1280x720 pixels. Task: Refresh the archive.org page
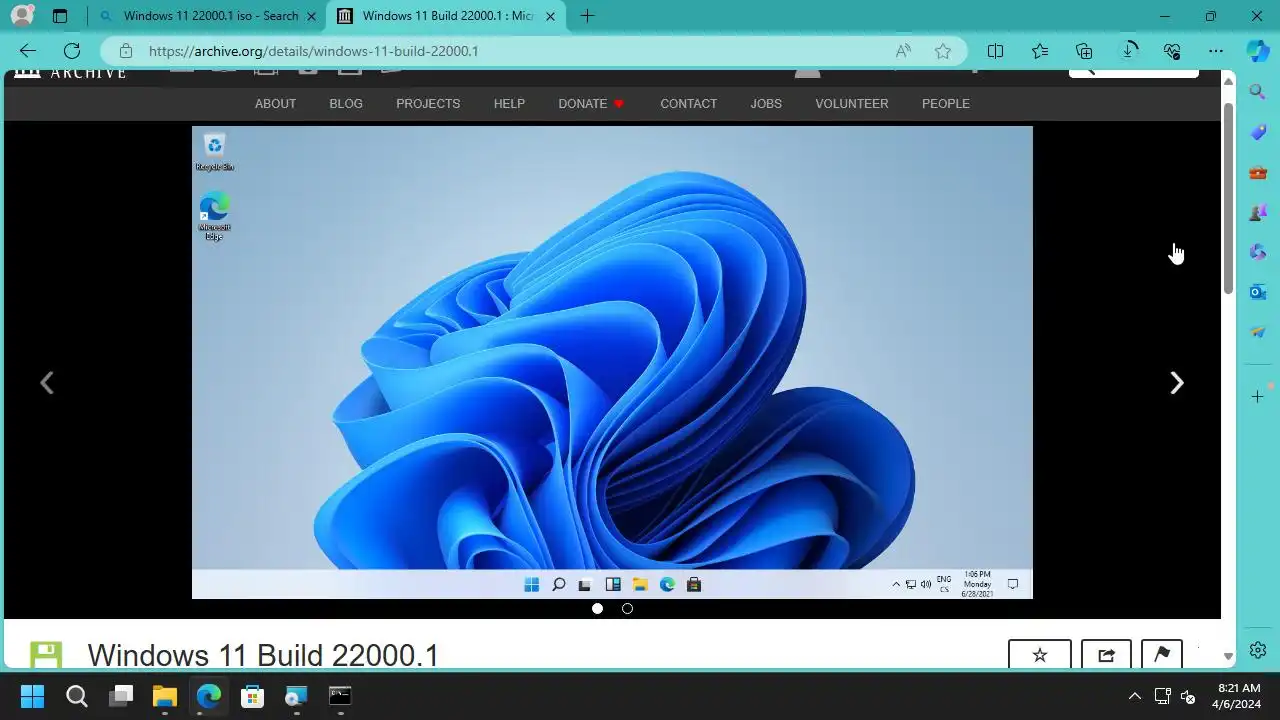pos(72,51)
